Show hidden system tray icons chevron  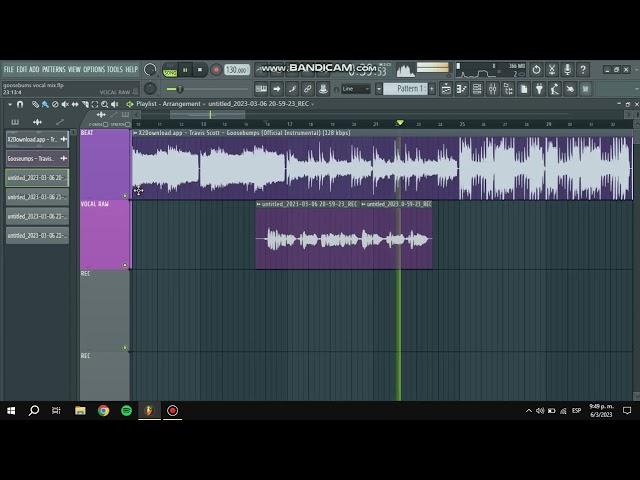coord(529,411)
